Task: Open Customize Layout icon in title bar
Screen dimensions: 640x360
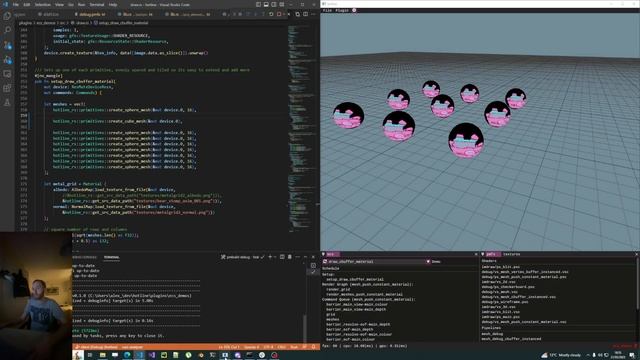Action: click(282, 4)
